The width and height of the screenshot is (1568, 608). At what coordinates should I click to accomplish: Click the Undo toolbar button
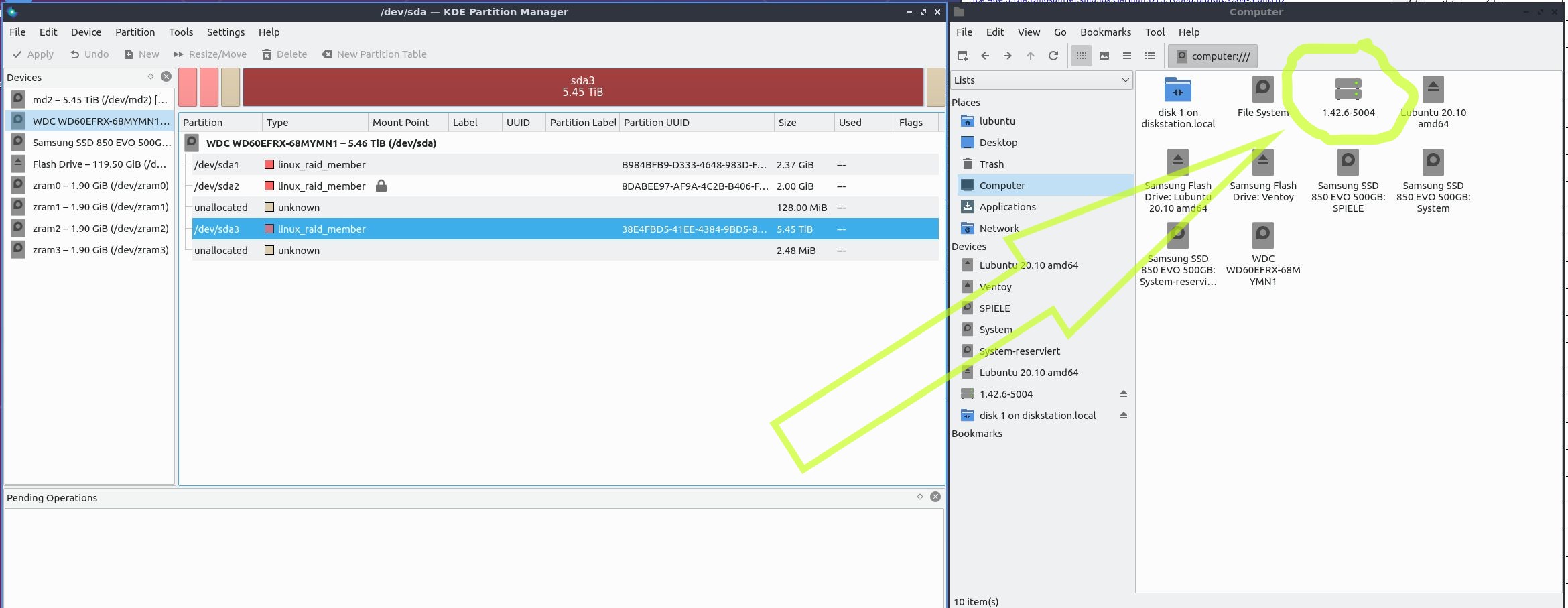(89, 54)
